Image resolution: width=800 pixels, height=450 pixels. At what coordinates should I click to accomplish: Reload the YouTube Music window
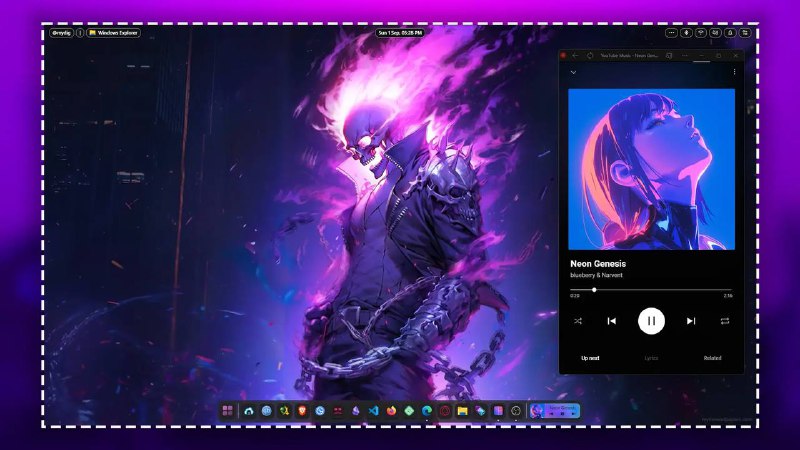point(590,55)
